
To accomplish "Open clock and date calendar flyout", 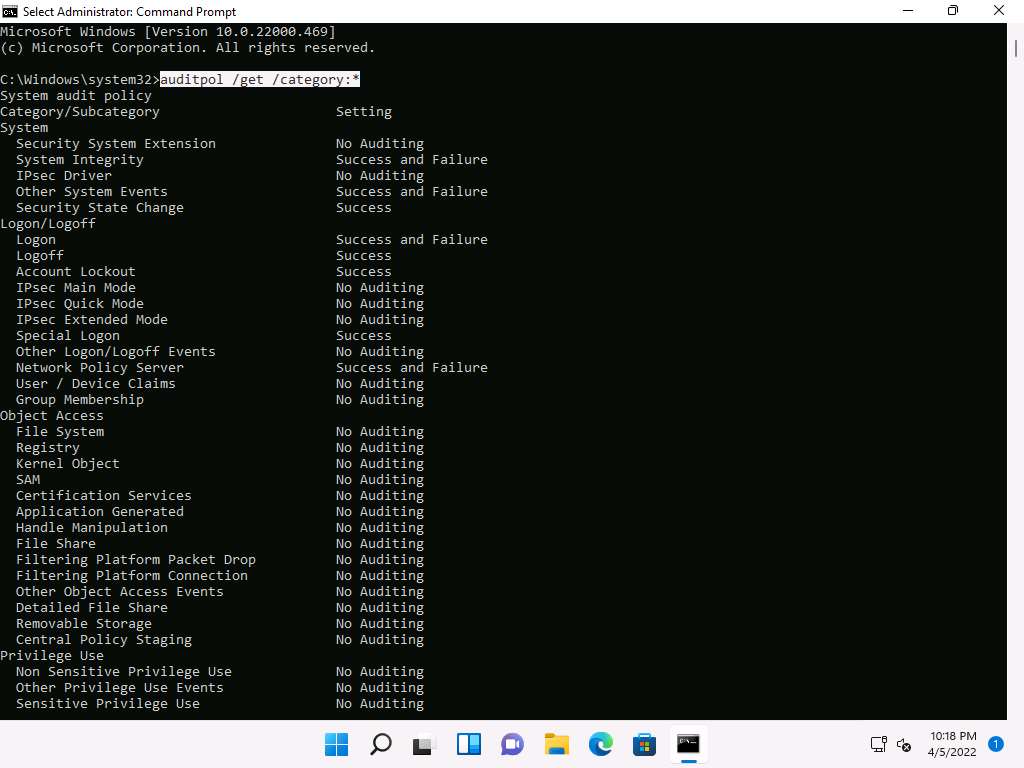I will pyautogui.click(x=952, y=744).
